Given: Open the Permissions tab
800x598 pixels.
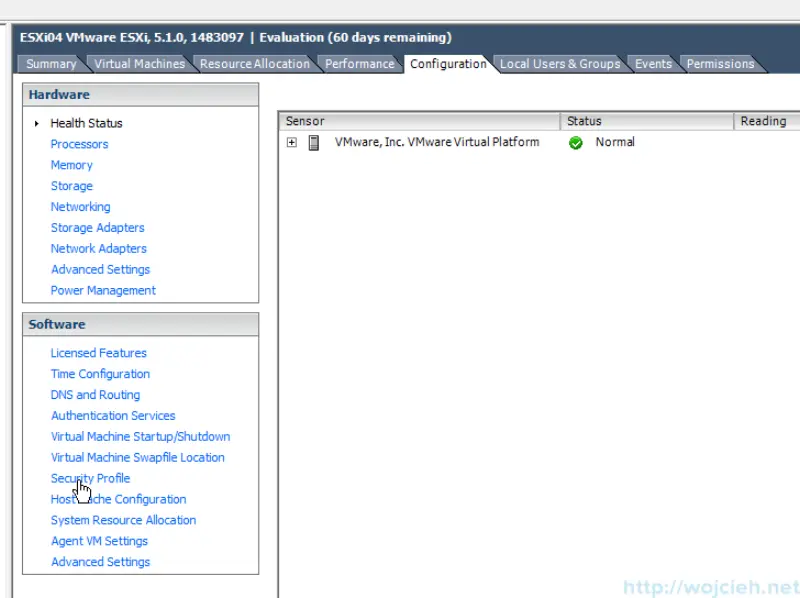Looking at the screenshot, I should click(x=719, y=63).
